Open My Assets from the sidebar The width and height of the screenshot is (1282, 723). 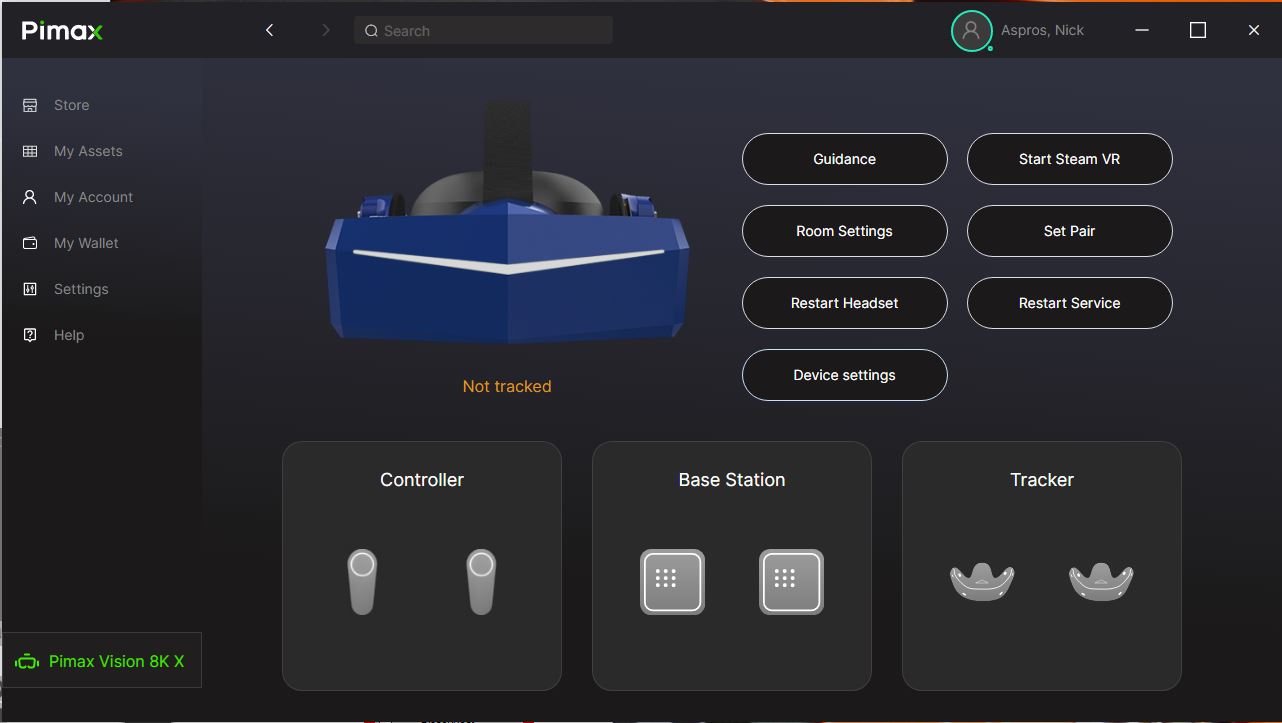tap(88, 151)
